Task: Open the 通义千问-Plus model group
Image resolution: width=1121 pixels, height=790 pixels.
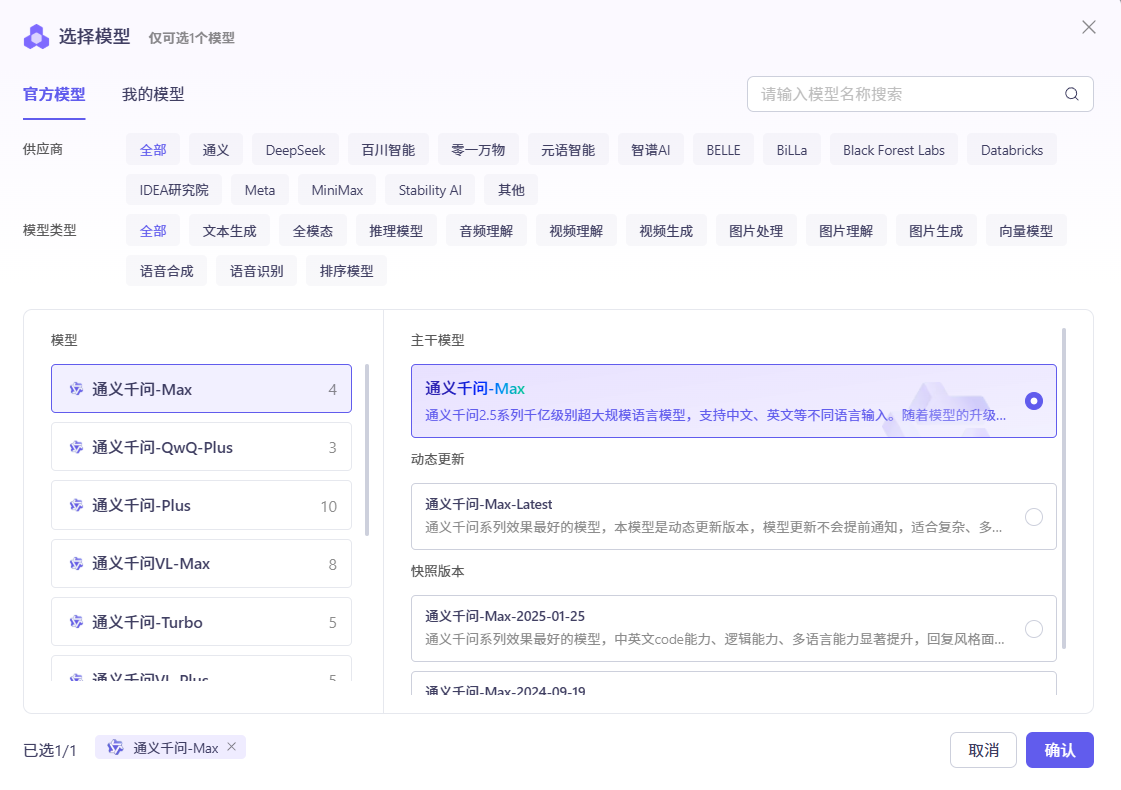Action: point(202,505)
